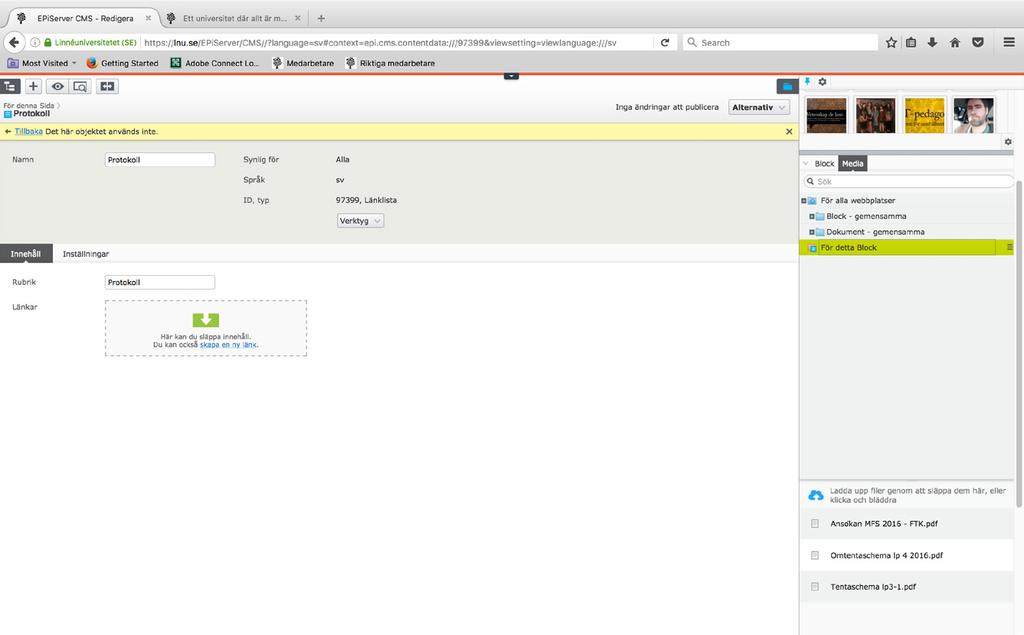The image size is (1024, 635).
Task: Open the gear settings beside the pin
Action: (x=822, y=82)
